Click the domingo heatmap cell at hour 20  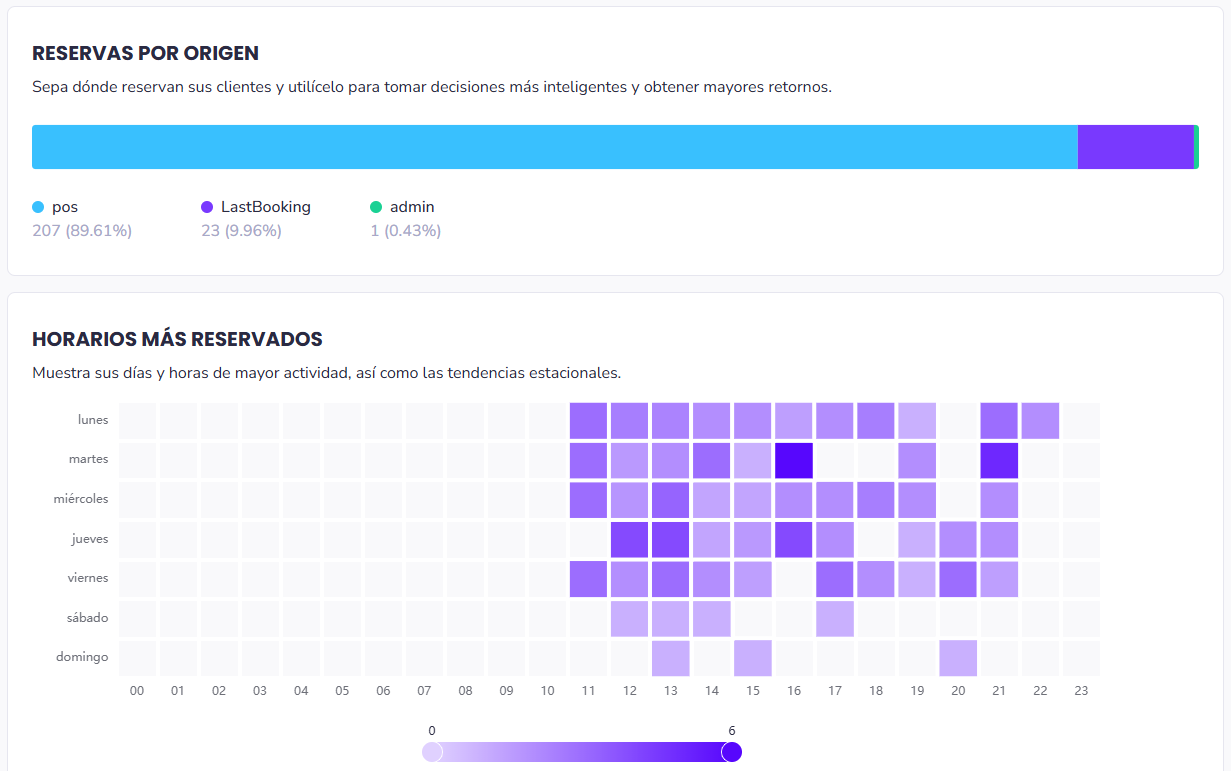pyautogui.click(x=958, y=658)
